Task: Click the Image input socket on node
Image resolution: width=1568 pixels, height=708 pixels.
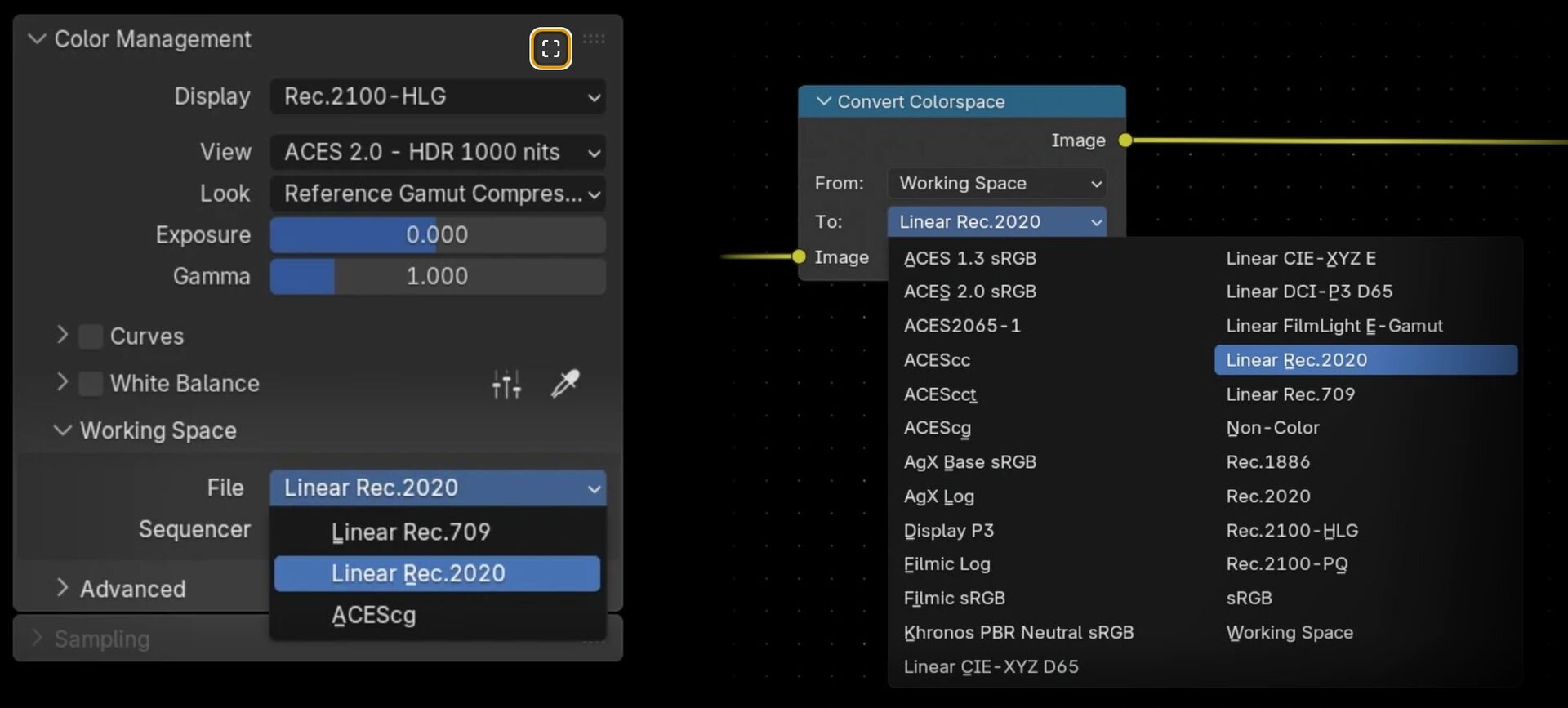Action: coord(799,256)
